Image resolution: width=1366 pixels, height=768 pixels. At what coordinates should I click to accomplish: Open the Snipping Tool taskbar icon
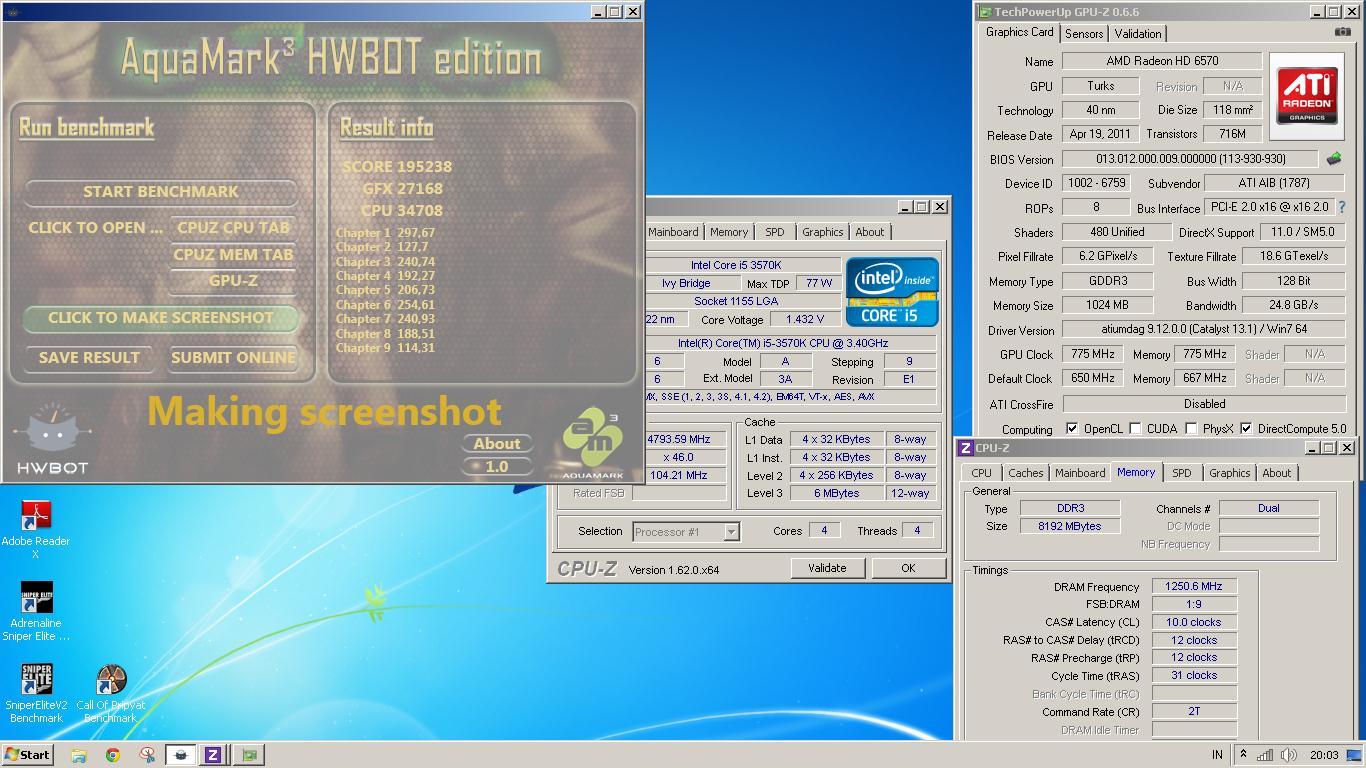click(x=147, y=755)
